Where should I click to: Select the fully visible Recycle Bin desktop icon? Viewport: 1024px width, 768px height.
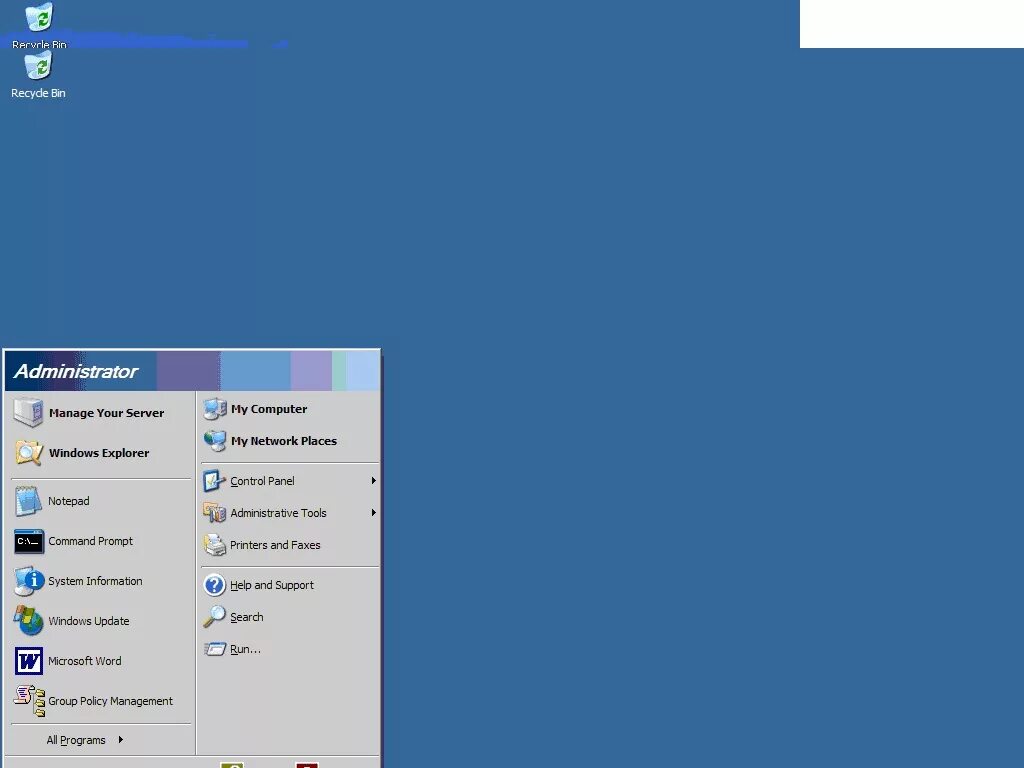coord(38,76)
